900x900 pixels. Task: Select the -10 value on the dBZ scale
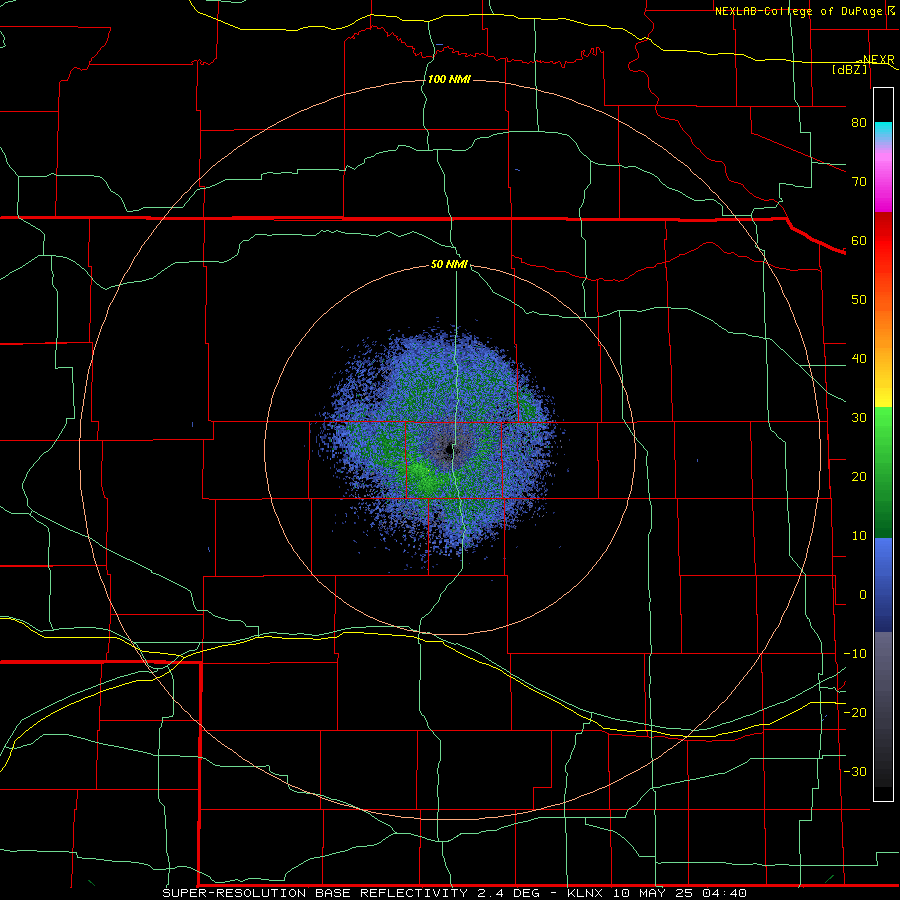[855, 654]
